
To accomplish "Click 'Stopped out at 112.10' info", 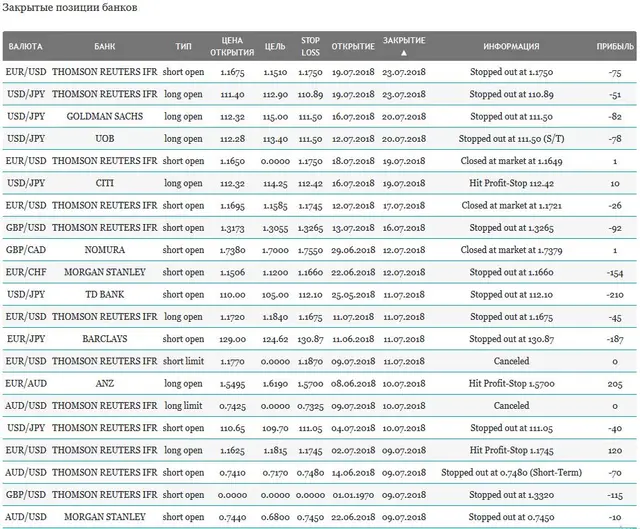I will pyautogui.click(x=511, y=294).
